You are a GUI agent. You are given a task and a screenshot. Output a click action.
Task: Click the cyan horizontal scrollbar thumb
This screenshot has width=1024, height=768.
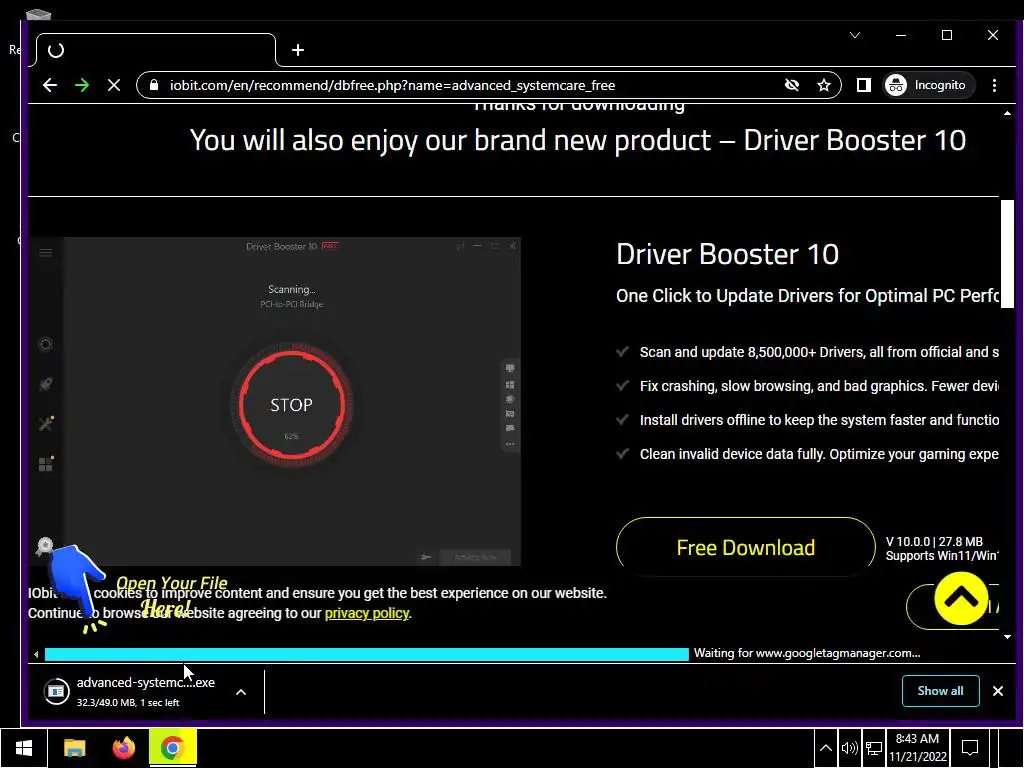coord(366,654)
